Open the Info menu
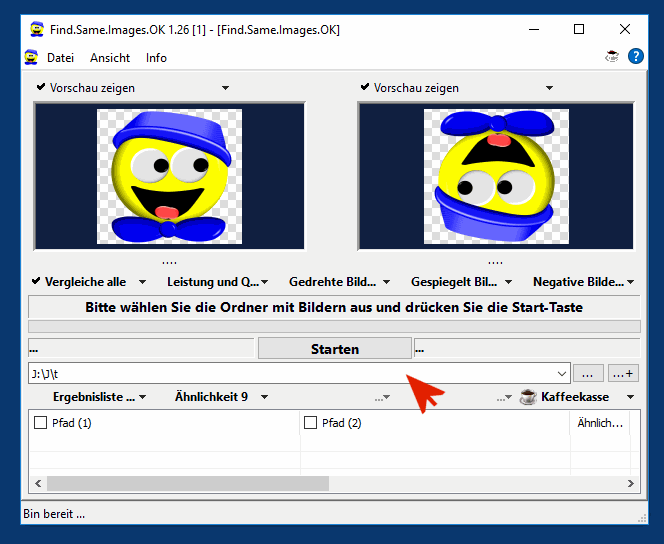The width and height of the screenshot is (664, 544). tap(156, 58)
